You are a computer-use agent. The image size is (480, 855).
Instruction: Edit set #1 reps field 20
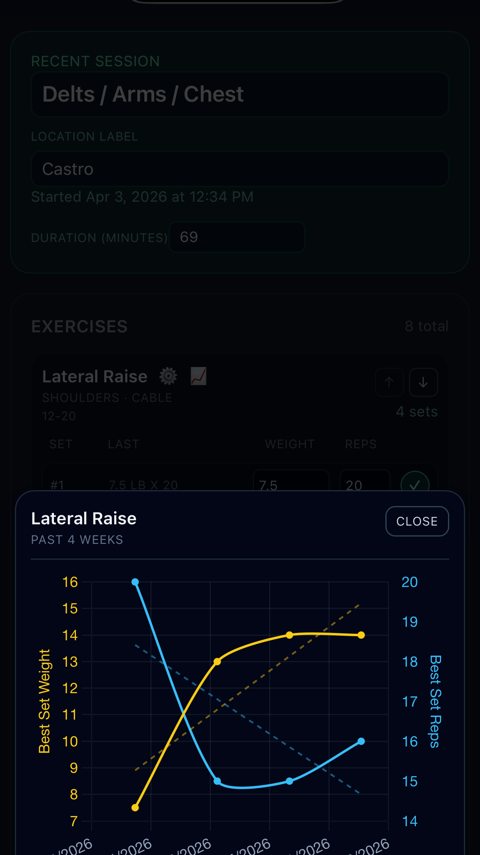pos(365,484)
